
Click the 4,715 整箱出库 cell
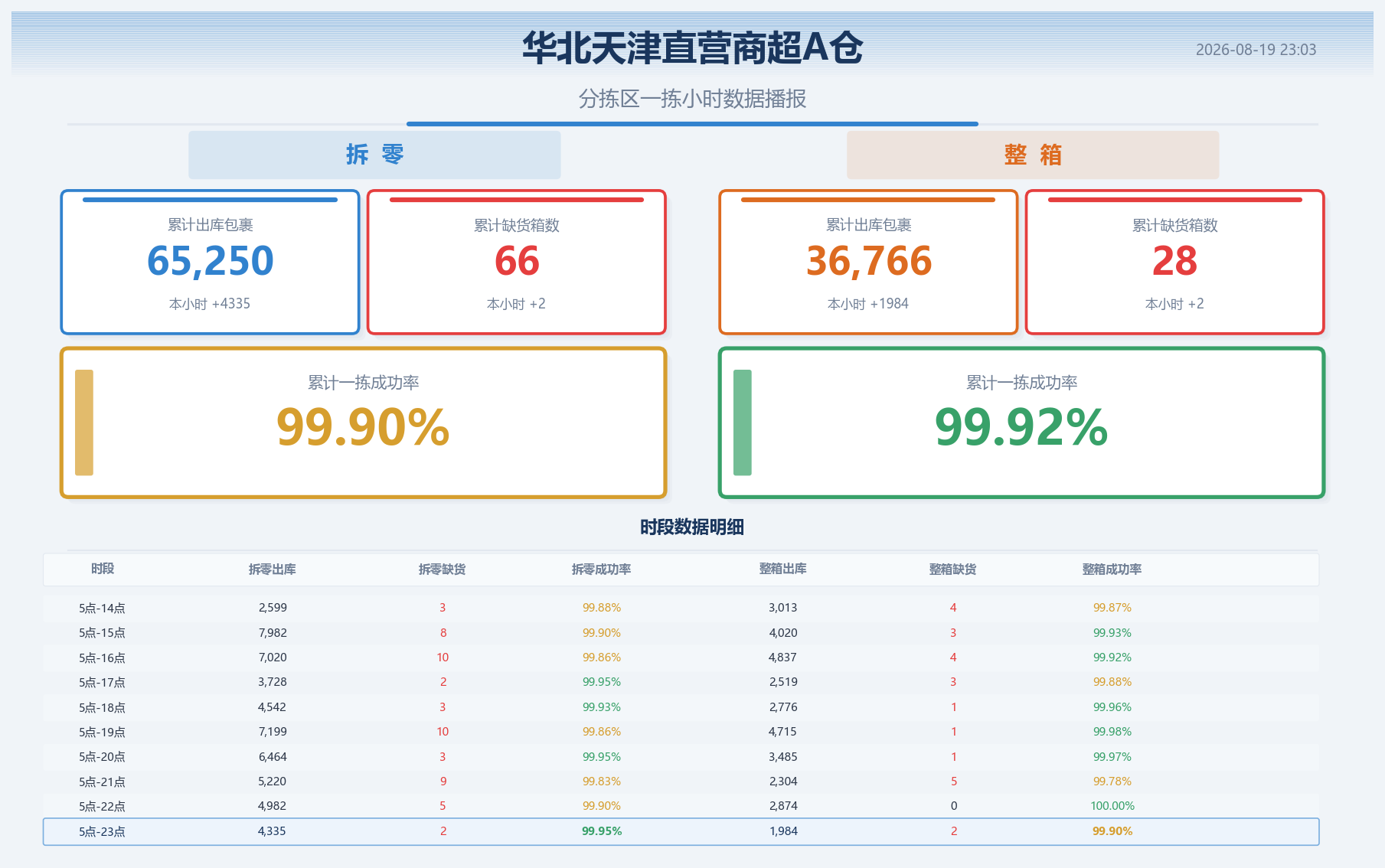point(783,732)
